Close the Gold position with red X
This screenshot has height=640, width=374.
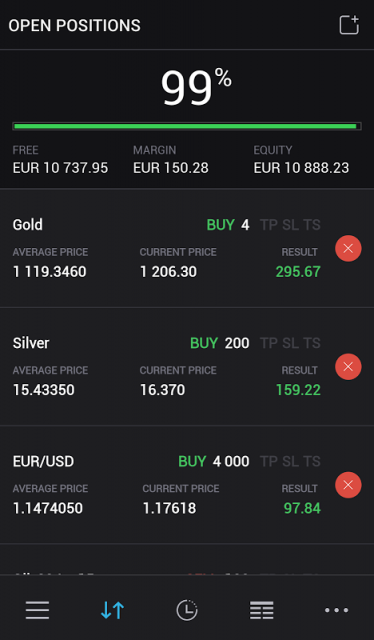coord(348,248)
